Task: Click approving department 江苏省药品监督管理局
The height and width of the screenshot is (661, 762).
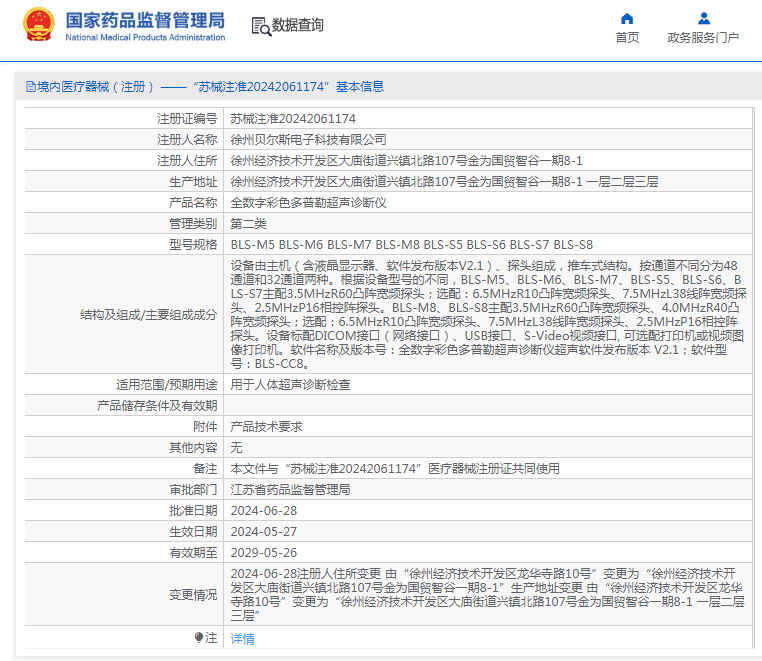Action: click(x=290, y=490)
